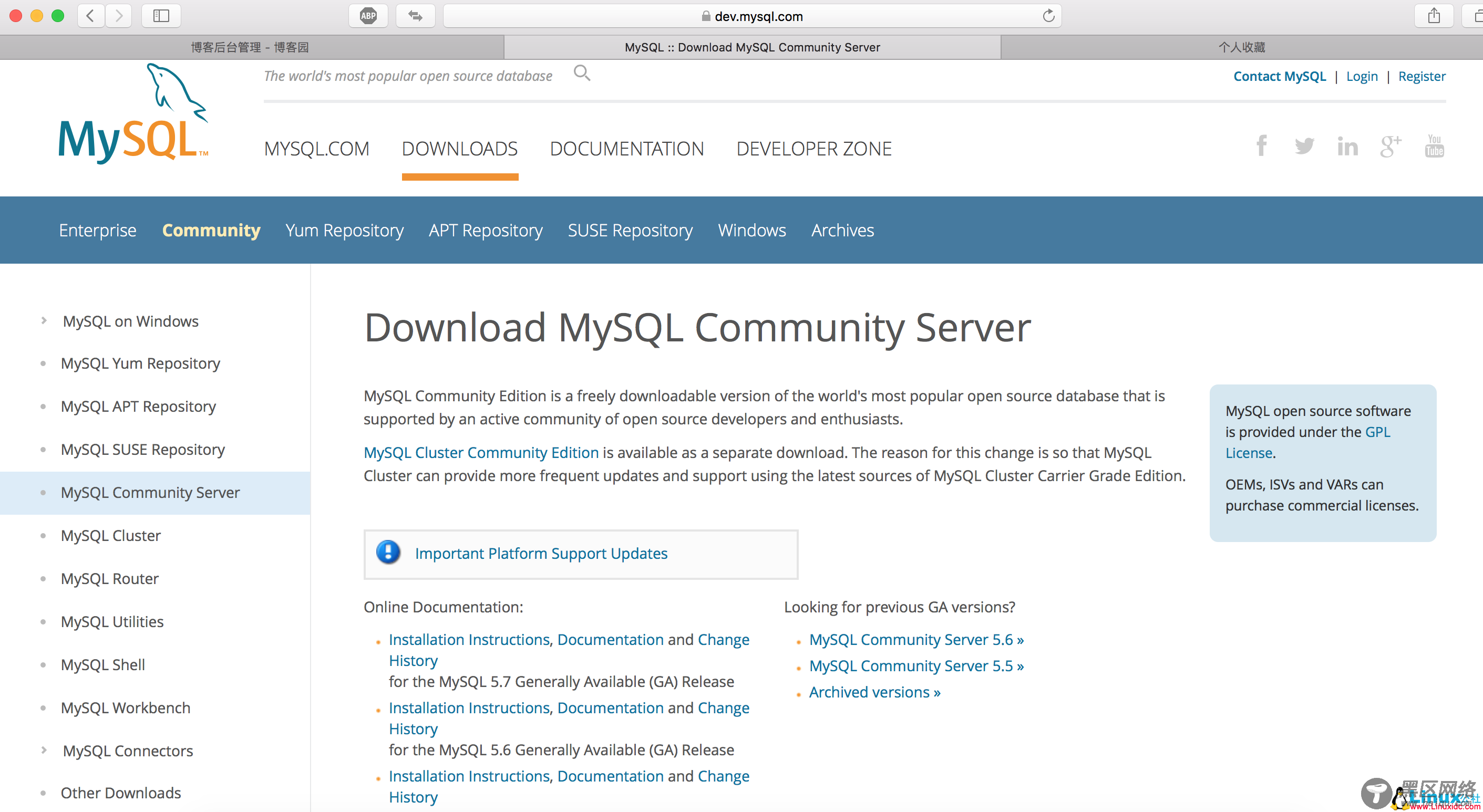This screenshot has height=812, width=1483.
Task: Open MySQL Community Server 5.6 link
Action: coord(916,639)
